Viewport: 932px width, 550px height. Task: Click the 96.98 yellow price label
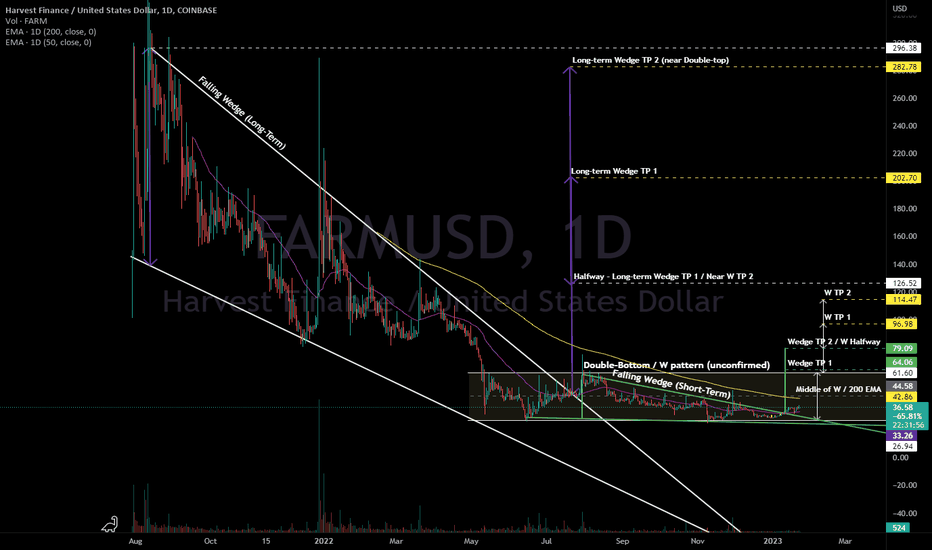(903, 324)
